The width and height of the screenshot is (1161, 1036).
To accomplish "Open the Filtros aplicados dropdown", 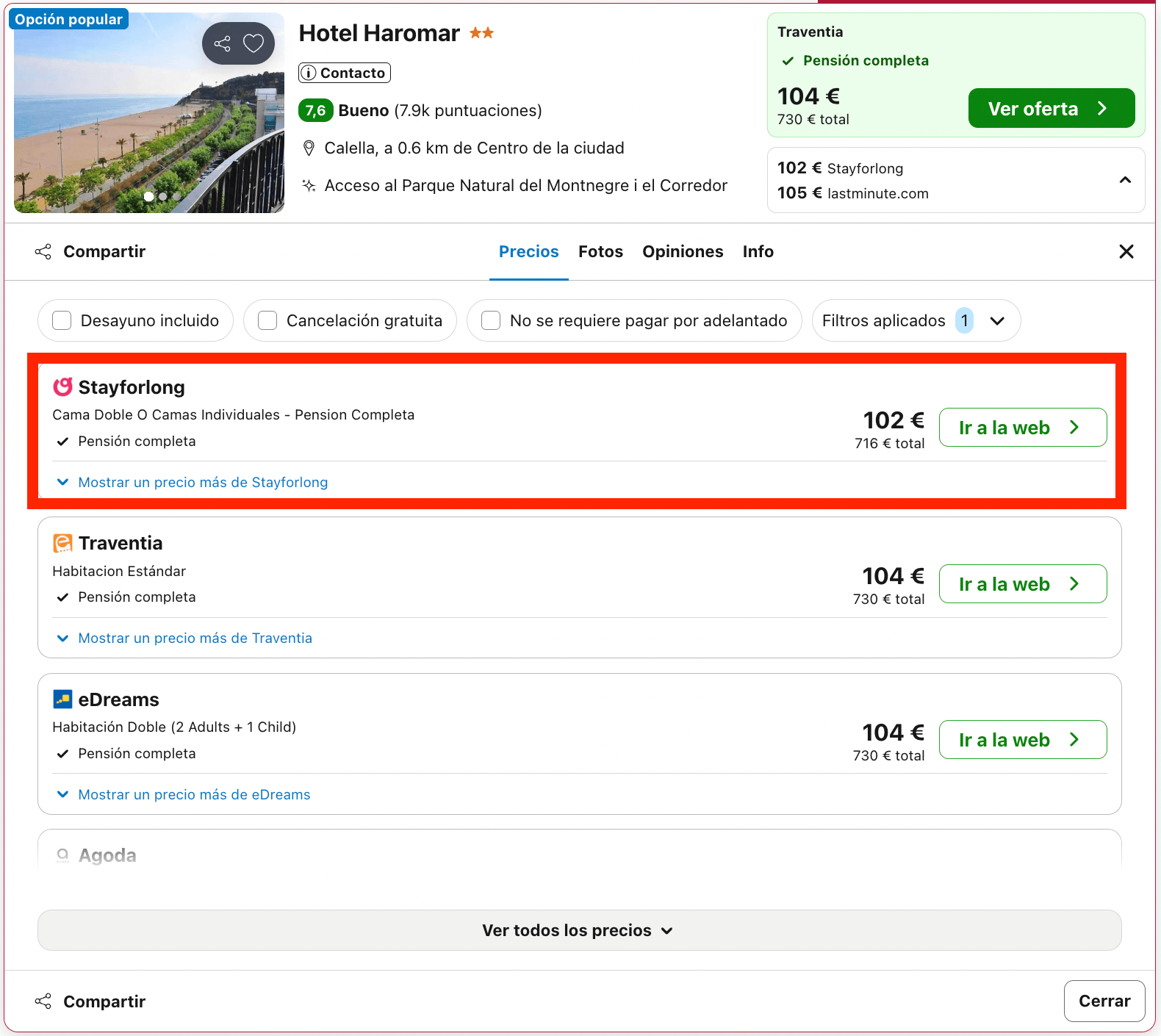I will pos(916,320).
